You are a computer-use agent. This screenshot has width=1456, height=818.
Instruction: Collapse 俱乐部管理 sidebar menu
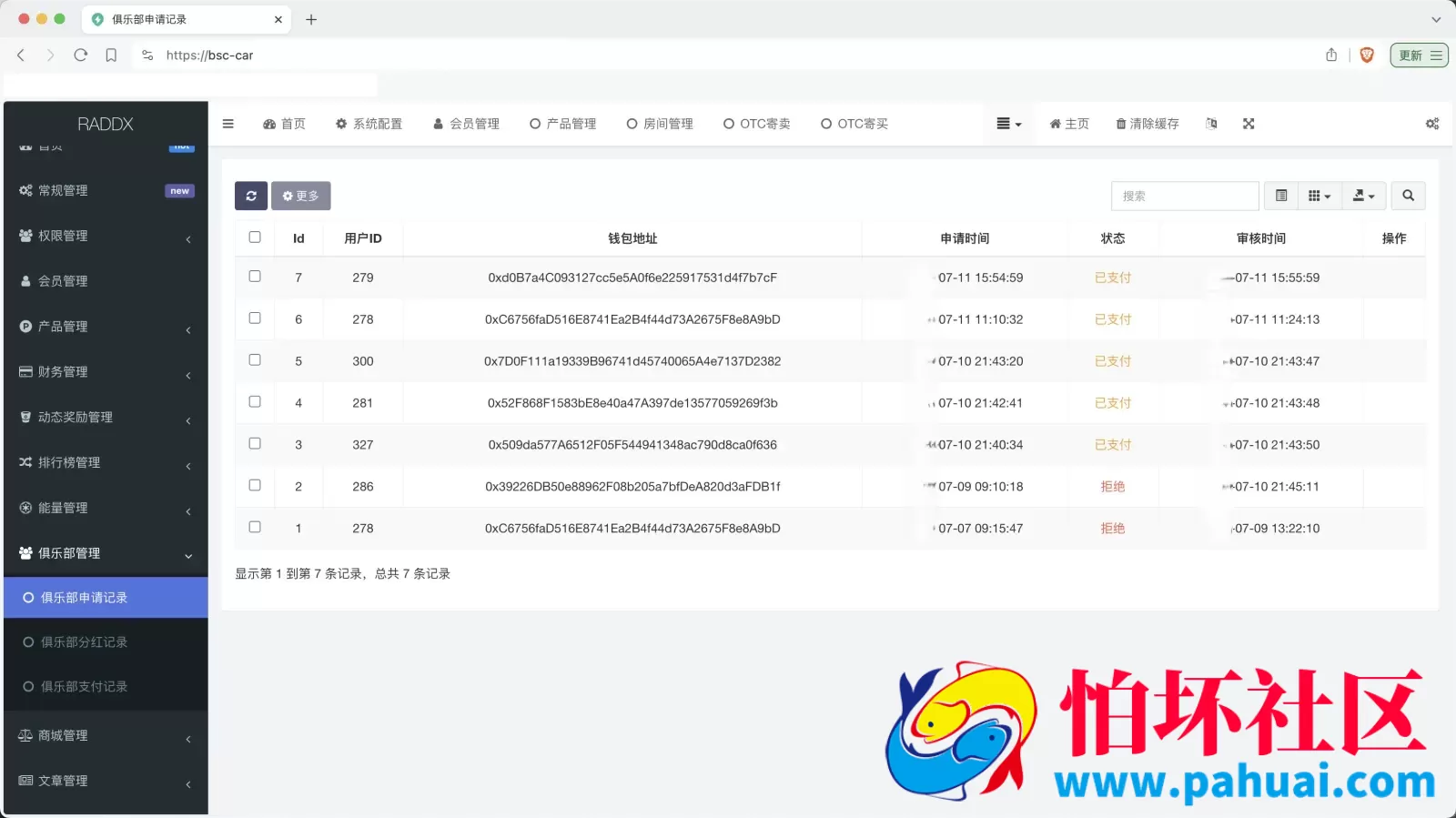click(106, 553)
